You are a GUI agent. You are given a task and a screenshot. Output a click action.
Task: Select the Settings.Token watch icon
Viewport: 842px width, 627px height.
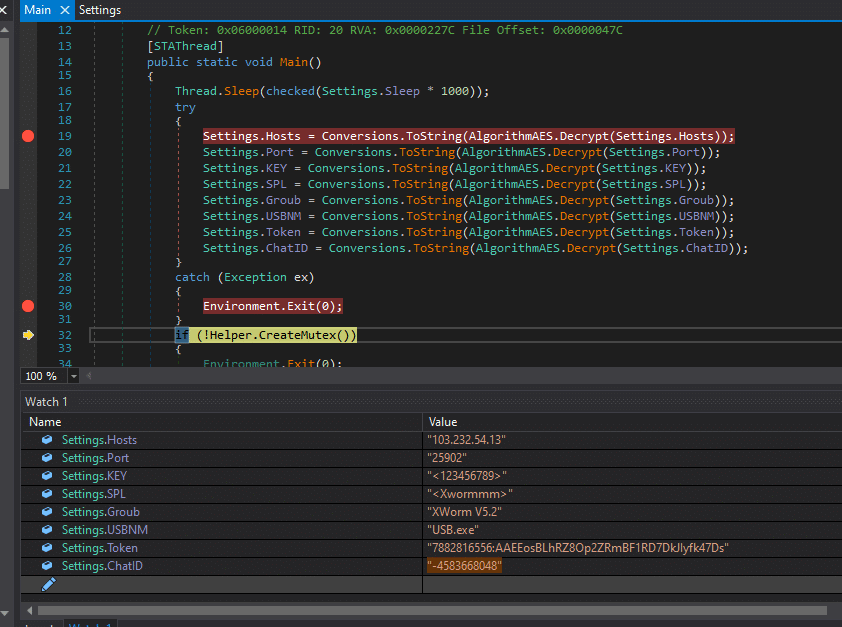[47, 548]
